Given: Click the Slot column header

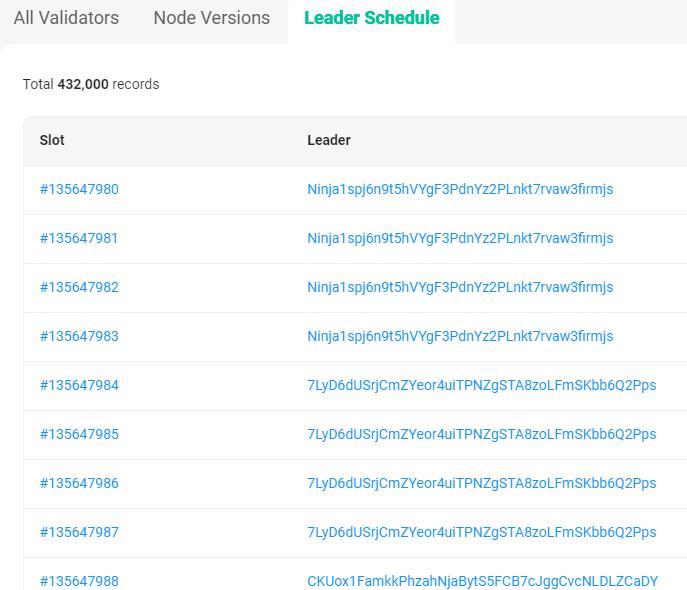Looking at the screenshot, I should [52, 140].
